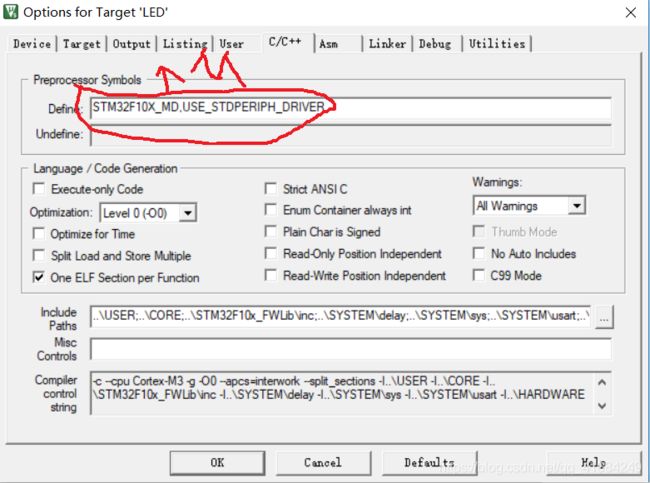650x483 pixels.
Task: Switch to the Linker tab
Action: 386,44
